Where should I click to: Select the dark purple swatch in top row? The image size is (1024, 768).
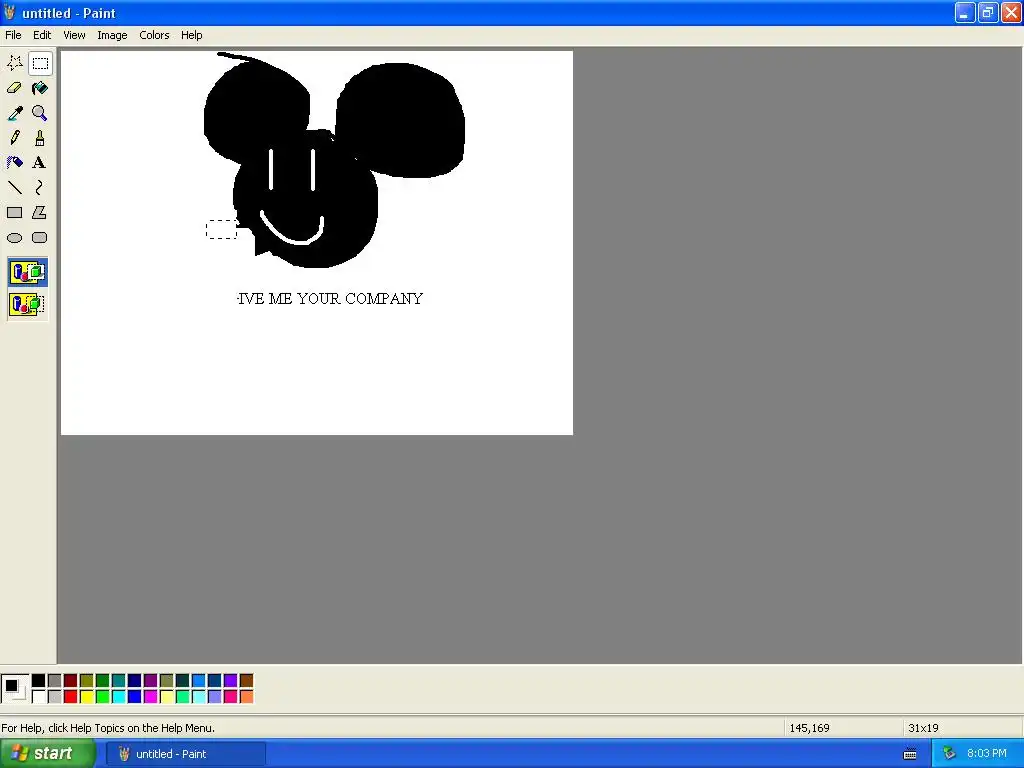click(x=151, y=681)
